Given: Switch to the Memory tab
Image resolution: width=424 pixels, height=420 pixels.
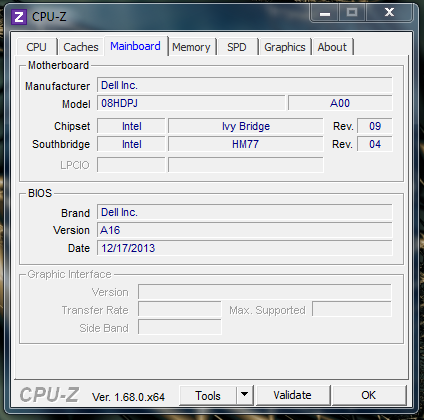Looking at the screenshot, I should (x=191, y=47).
